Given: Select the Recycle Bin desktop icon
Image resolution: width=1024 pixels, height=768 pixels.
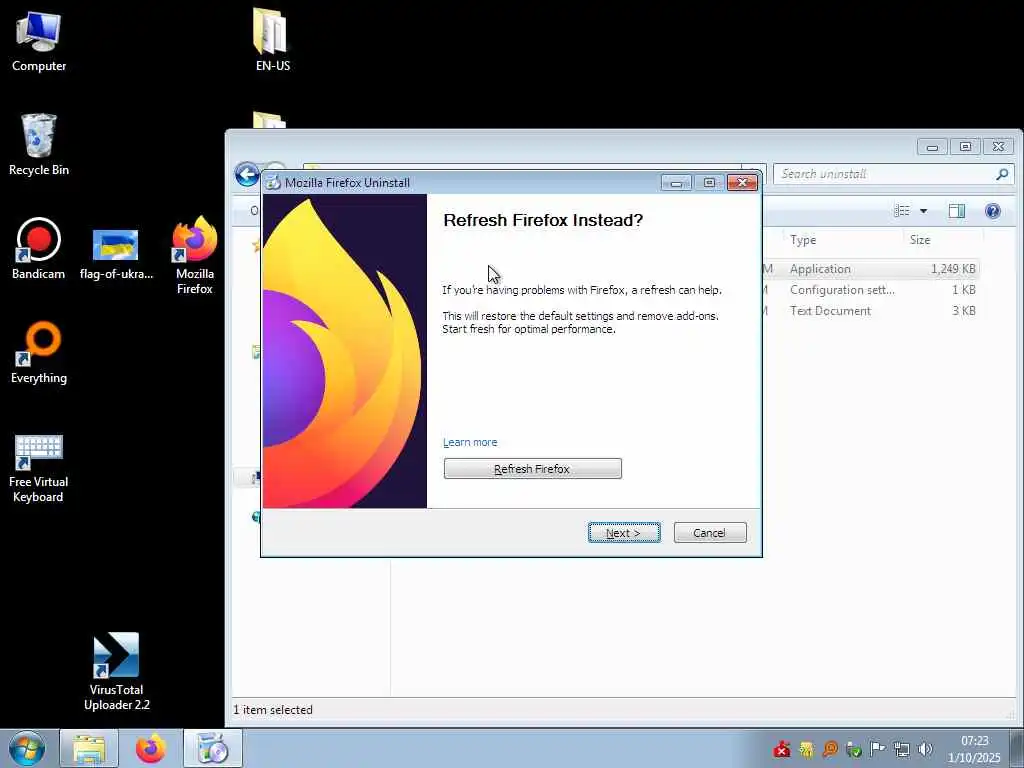Looking at the screenshot, I should [x=39, y=145].
